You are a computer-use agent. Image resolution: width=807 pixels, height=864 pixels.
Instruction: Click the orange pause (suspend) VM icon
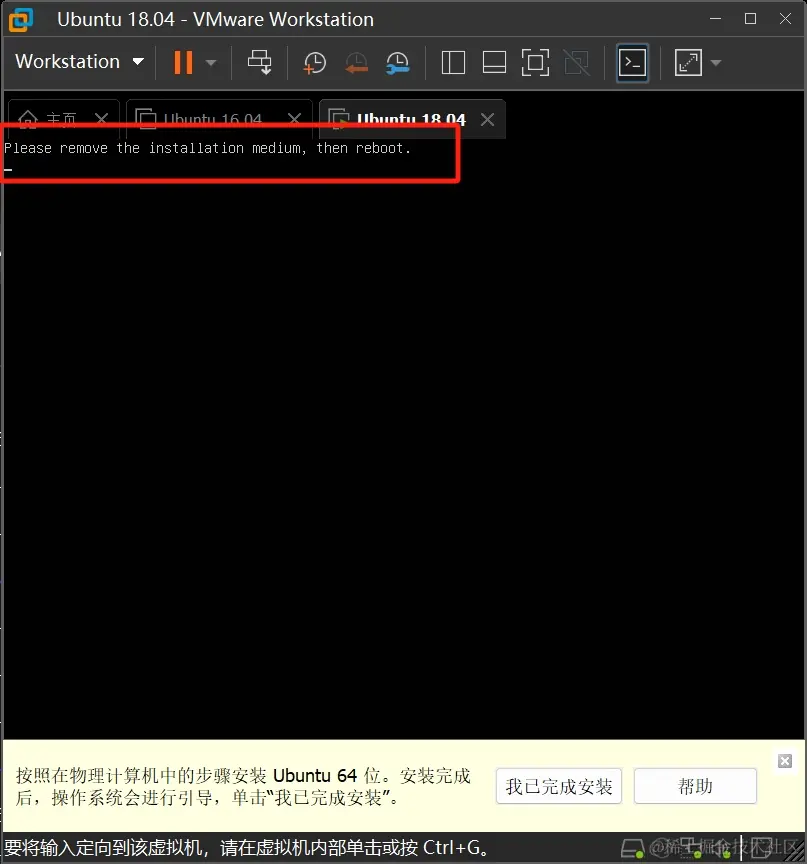[x=183, y=62]
